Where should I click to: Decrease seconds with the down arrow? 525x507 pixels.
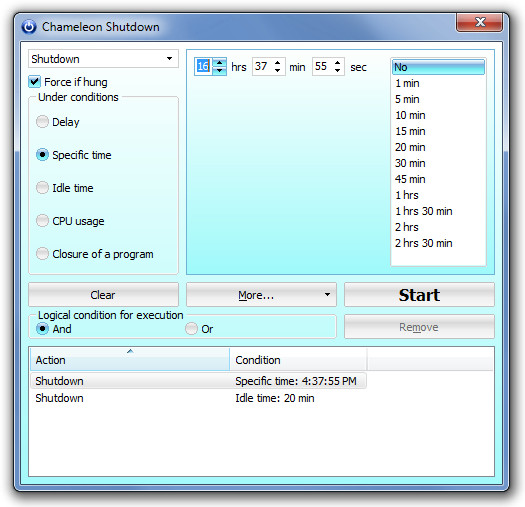[338, 71]
